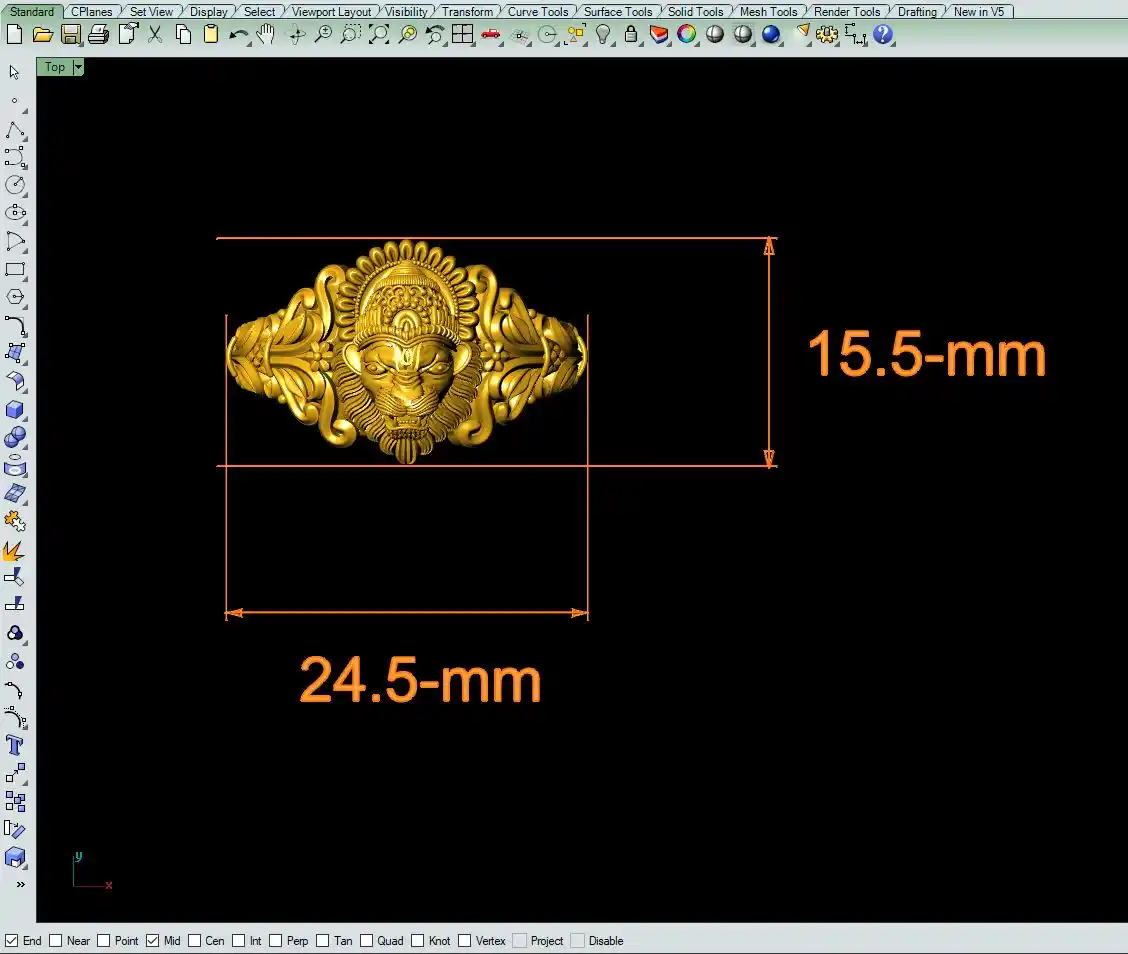
Task: Open the Help question mark icon
Action: pyautogui.click(x=882, y=35)
